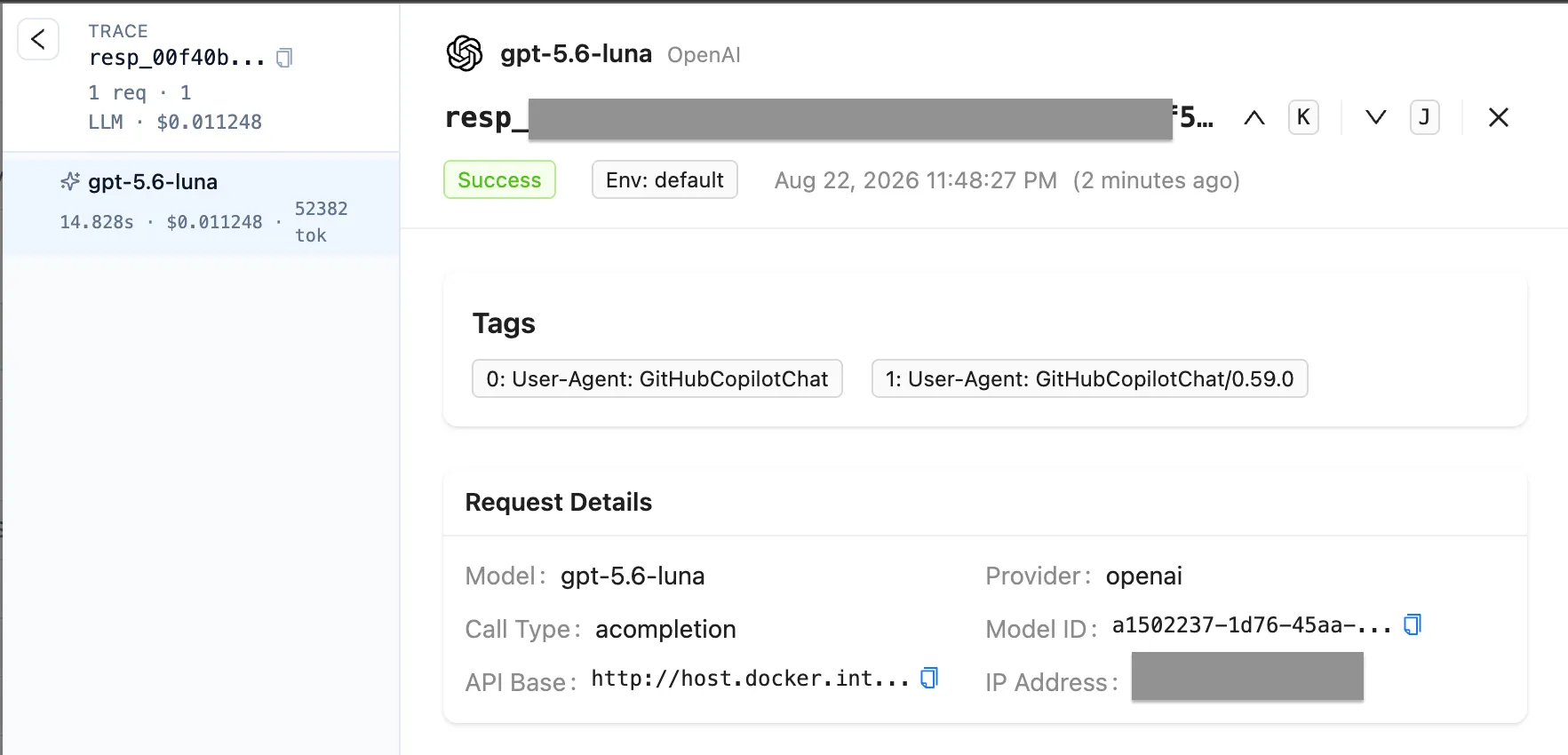Click the OpenAI logo icon
Screen dimensions: 1568x755
point(465,54)
